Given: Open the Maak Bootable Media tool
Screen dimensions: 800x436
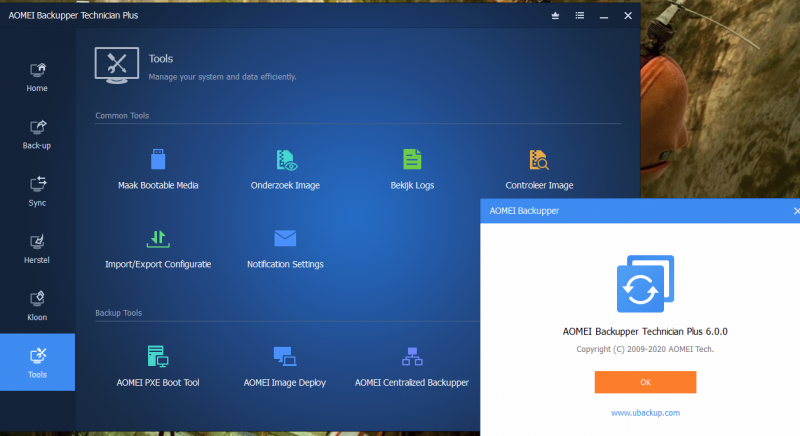Looking at the screenshot, I should [x=158, y=160].
